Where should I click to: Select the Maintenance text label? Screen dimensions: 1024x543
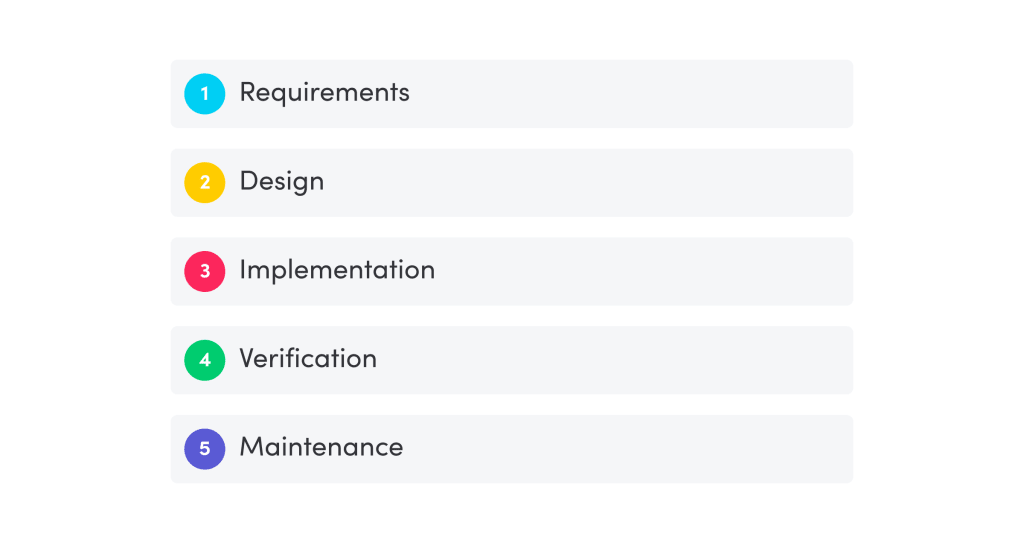321,447
